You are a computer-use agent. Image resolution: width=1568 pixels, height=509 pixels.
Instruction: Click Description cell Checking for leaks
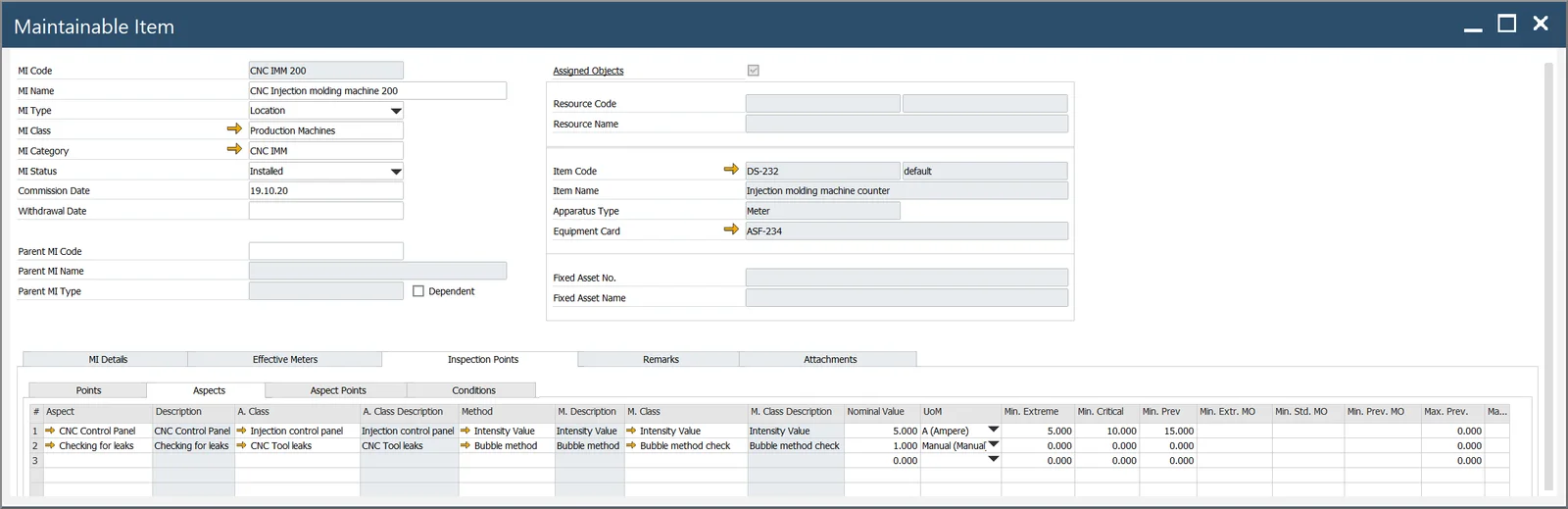[x=193, y=445]
